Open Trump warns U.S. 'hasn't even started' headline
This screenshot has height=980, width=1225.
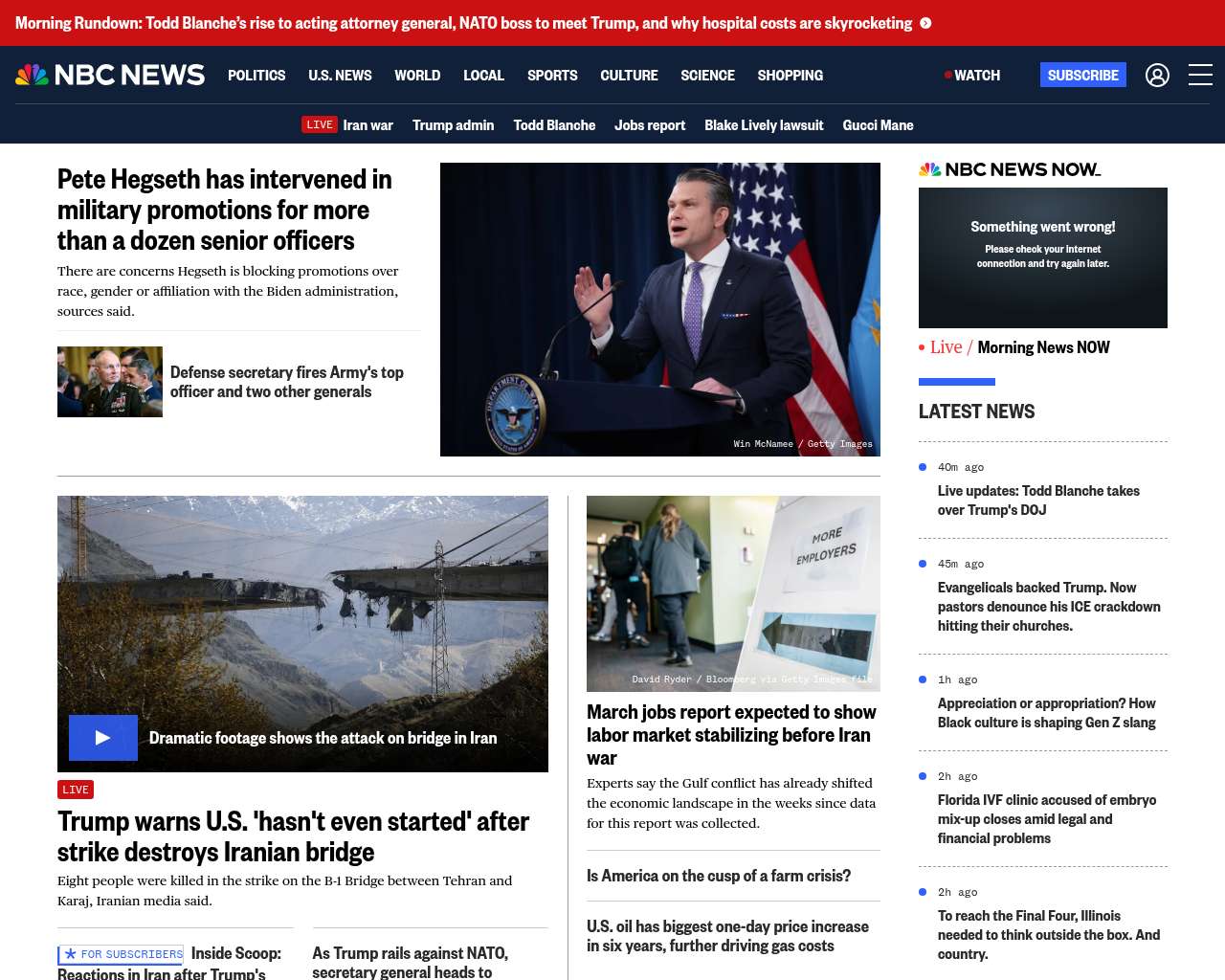point(293,836)
